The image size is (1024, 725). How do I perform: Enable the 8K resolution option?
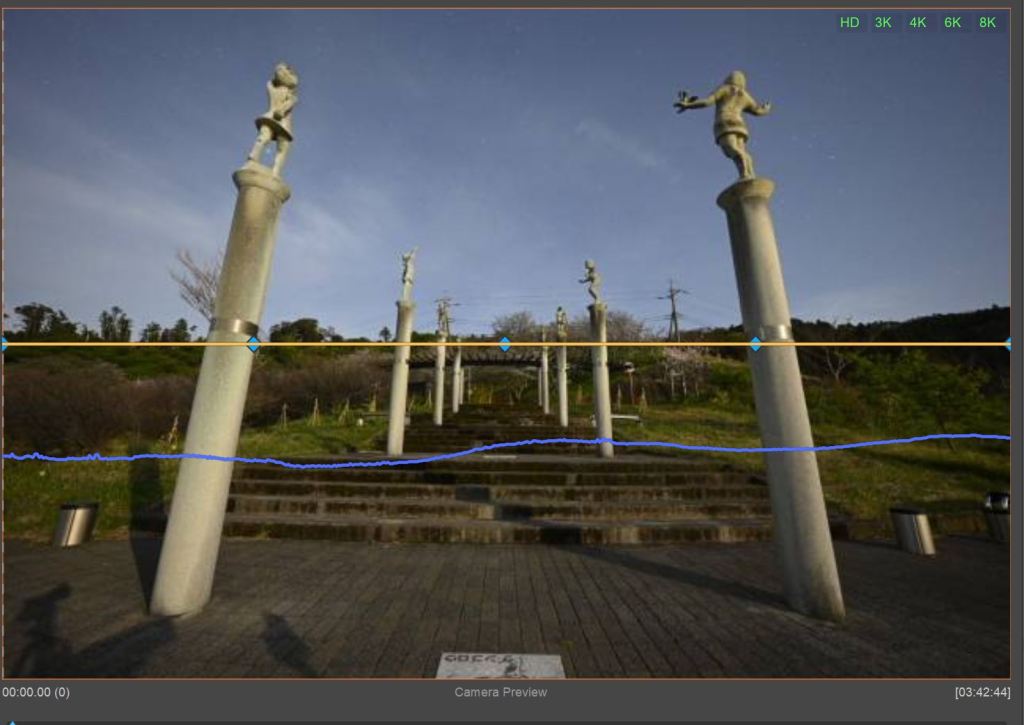987,22
